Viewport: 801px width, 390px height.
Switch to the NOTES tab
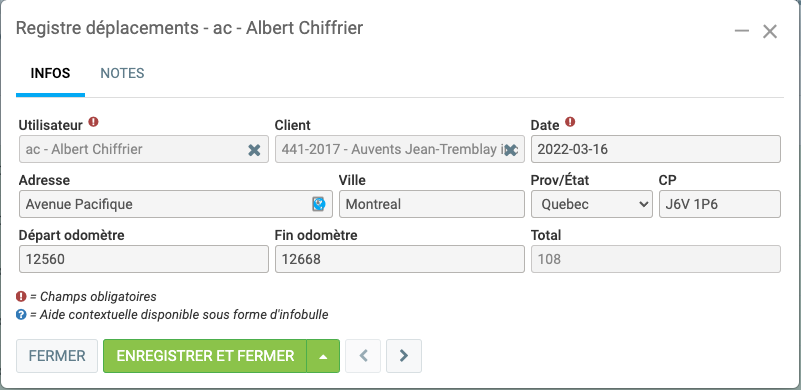(x=122, y=73)
